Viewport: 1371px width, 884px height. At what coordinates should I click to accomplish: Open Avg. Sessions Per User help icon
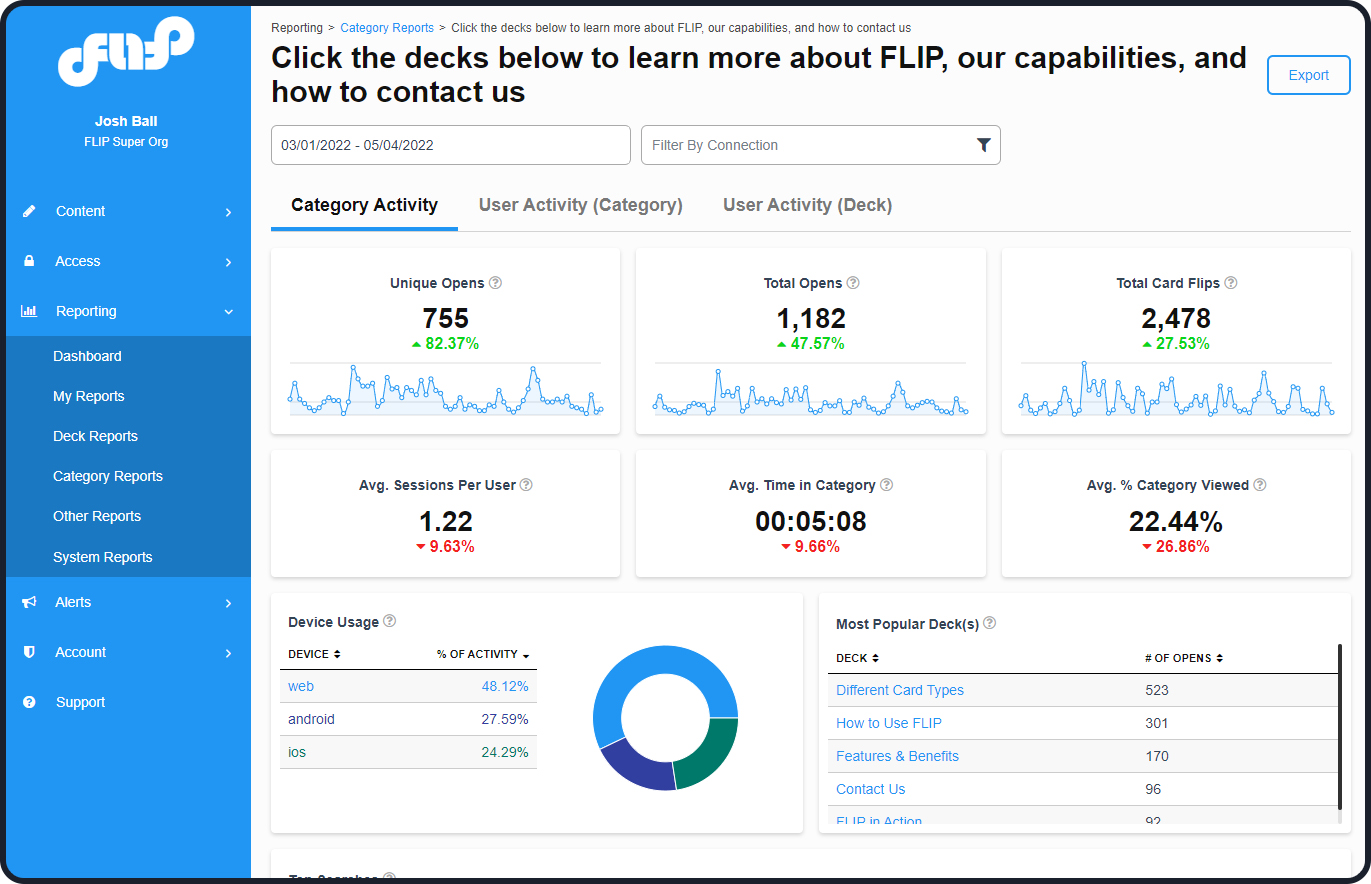tap(526, 485)
